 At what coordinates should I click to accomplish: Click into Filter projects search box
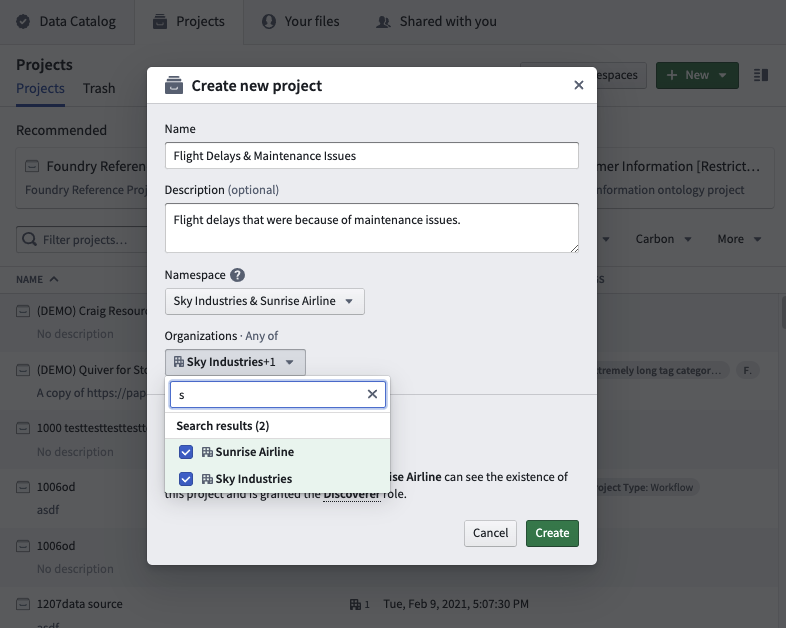(x=83, y=240)
